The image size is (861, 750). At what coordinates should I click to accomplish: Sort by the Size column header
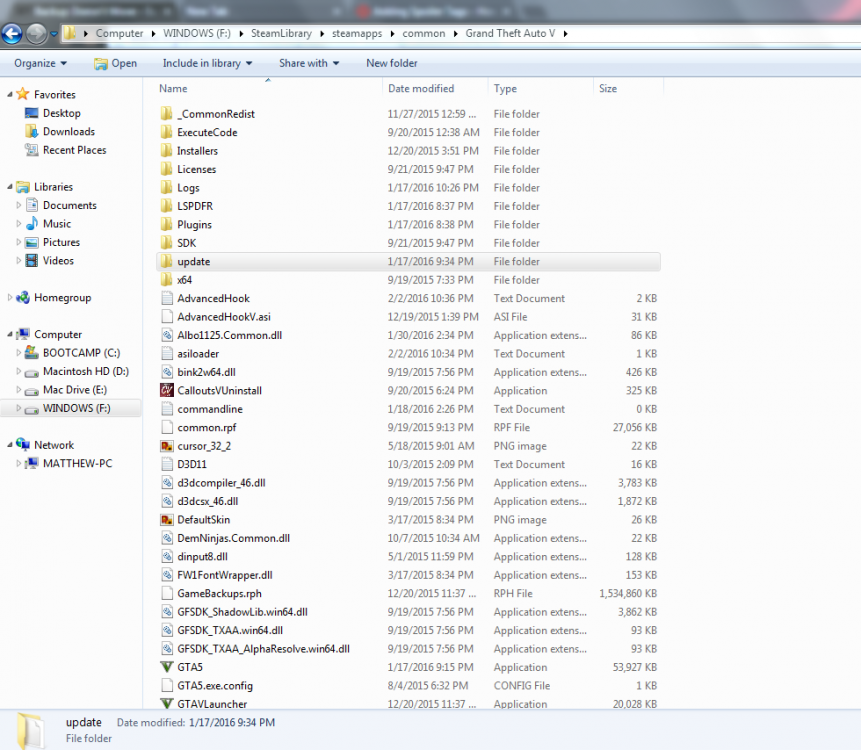pos(607,88)
